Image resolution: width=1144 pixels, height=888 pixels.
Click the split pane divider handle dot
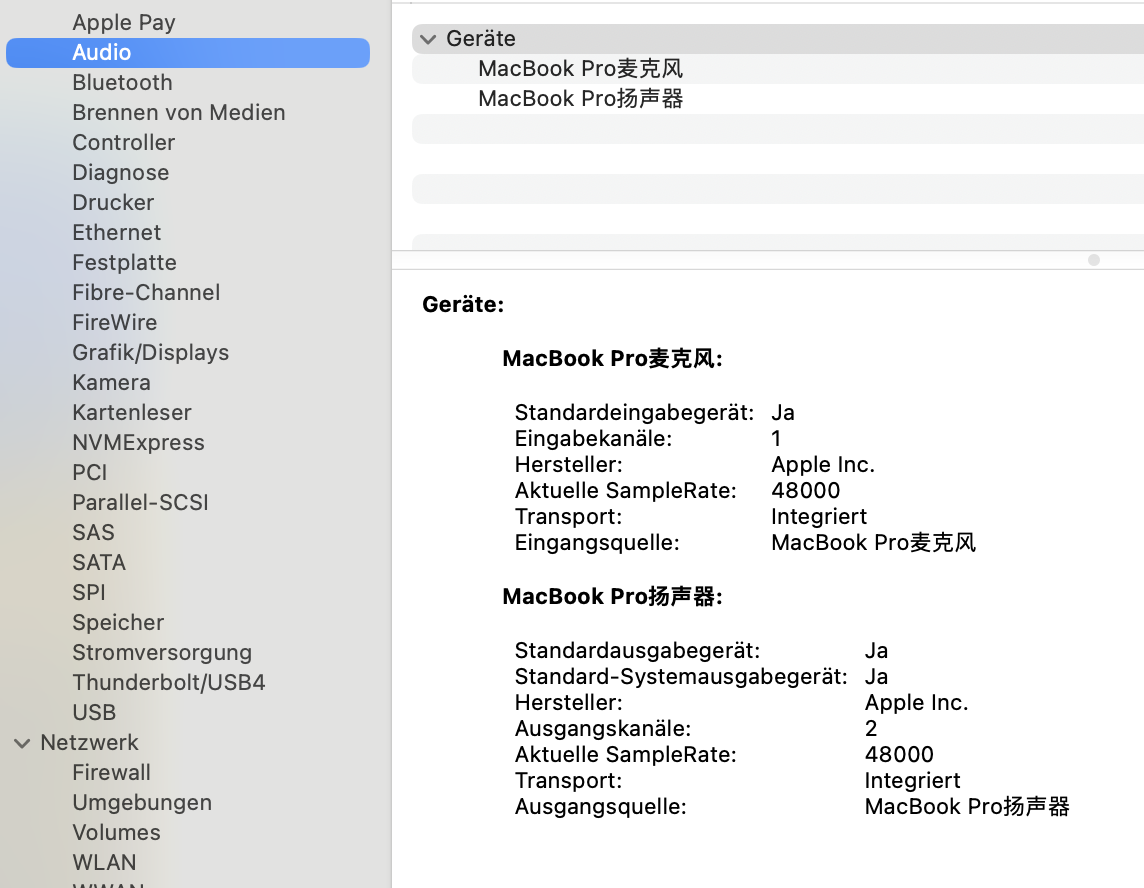(x=1094, y=260)
